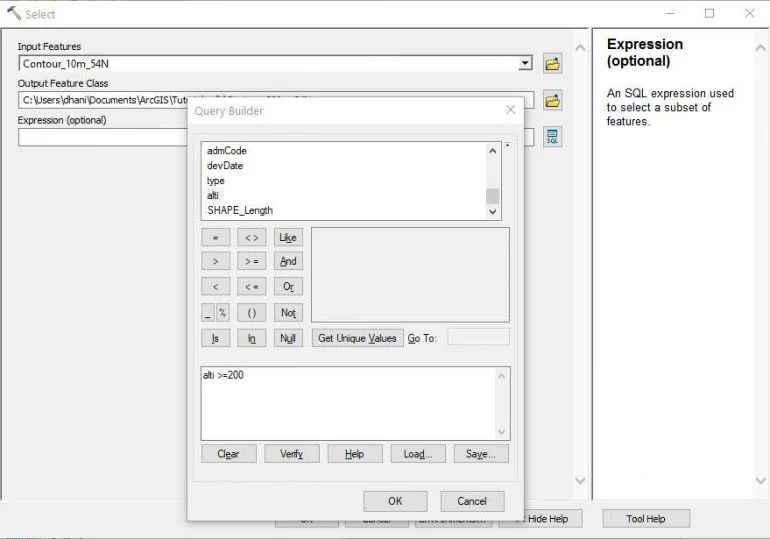This screenshot has width=770, height=539.
Task: Click the greater-than operator button
Action: pos(216,261)
